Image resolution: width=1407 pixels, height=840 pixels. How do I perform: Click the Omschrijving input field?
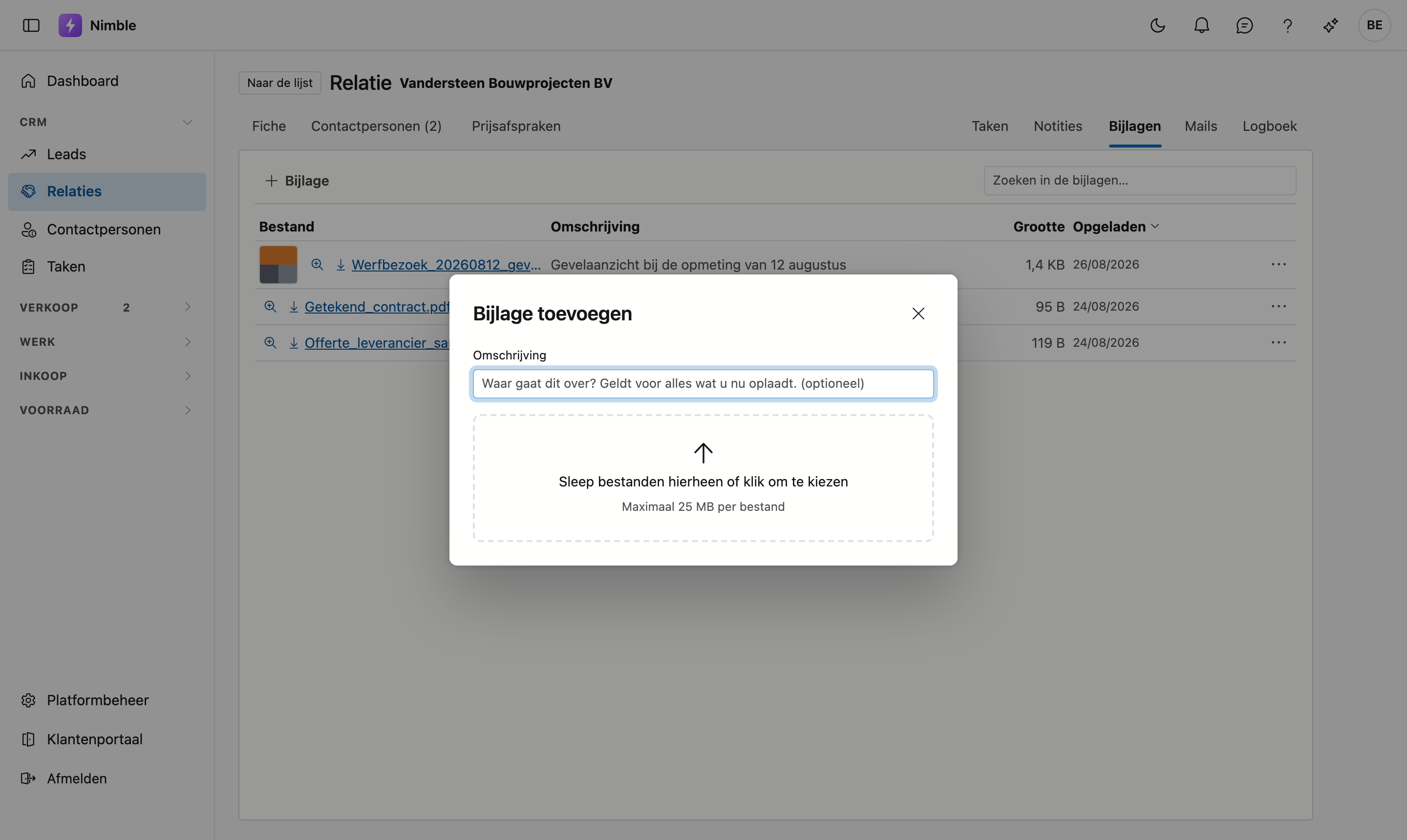click(703, 384)
